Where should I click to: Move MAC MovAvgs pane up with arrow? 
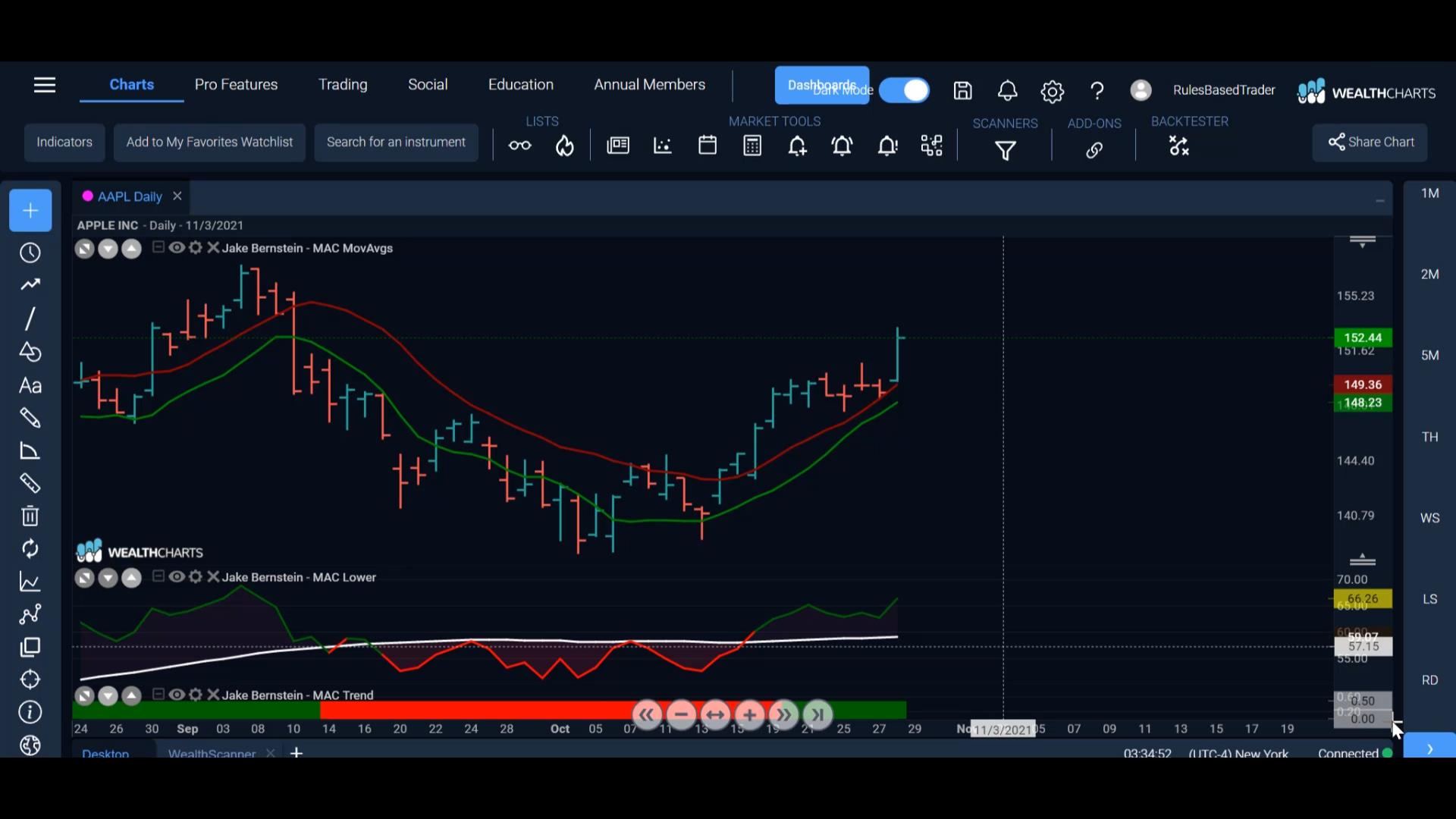[131, 249]
